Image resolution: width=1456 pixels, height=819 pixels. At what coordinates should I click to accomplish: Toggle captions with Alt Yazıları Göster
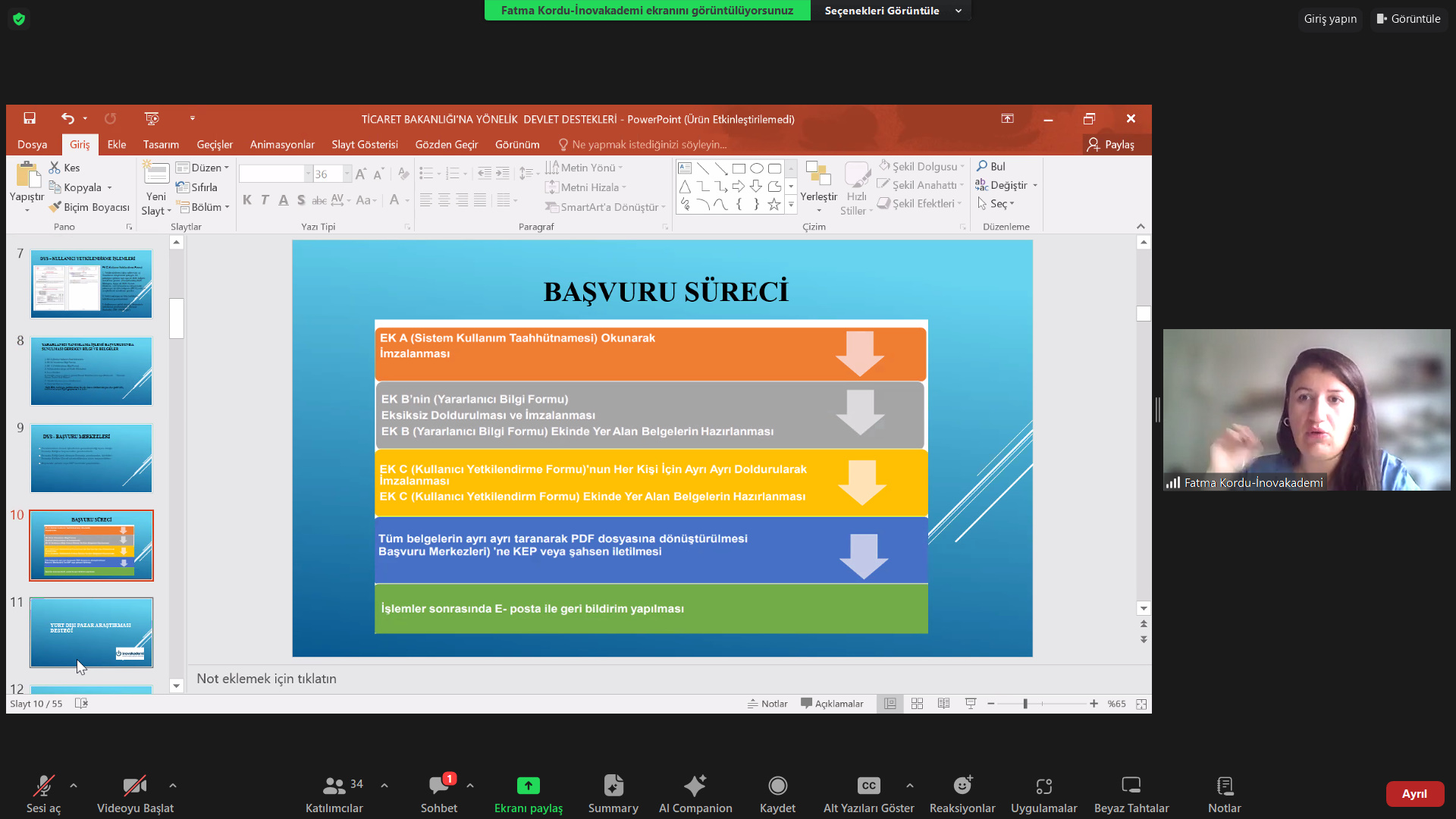pos(868,786)
